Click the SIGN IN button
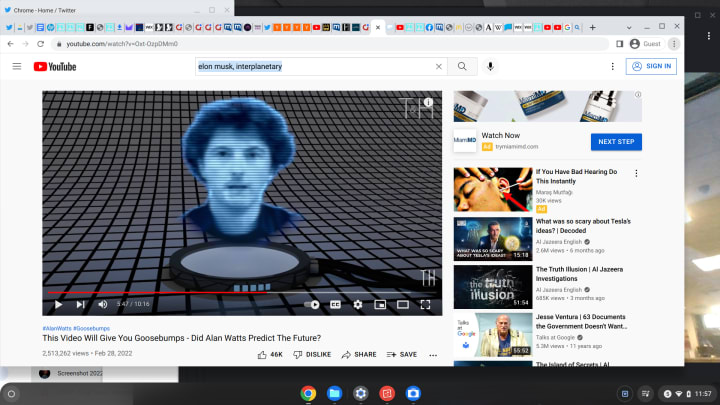 pyautogui.click(x=651, y=66)
